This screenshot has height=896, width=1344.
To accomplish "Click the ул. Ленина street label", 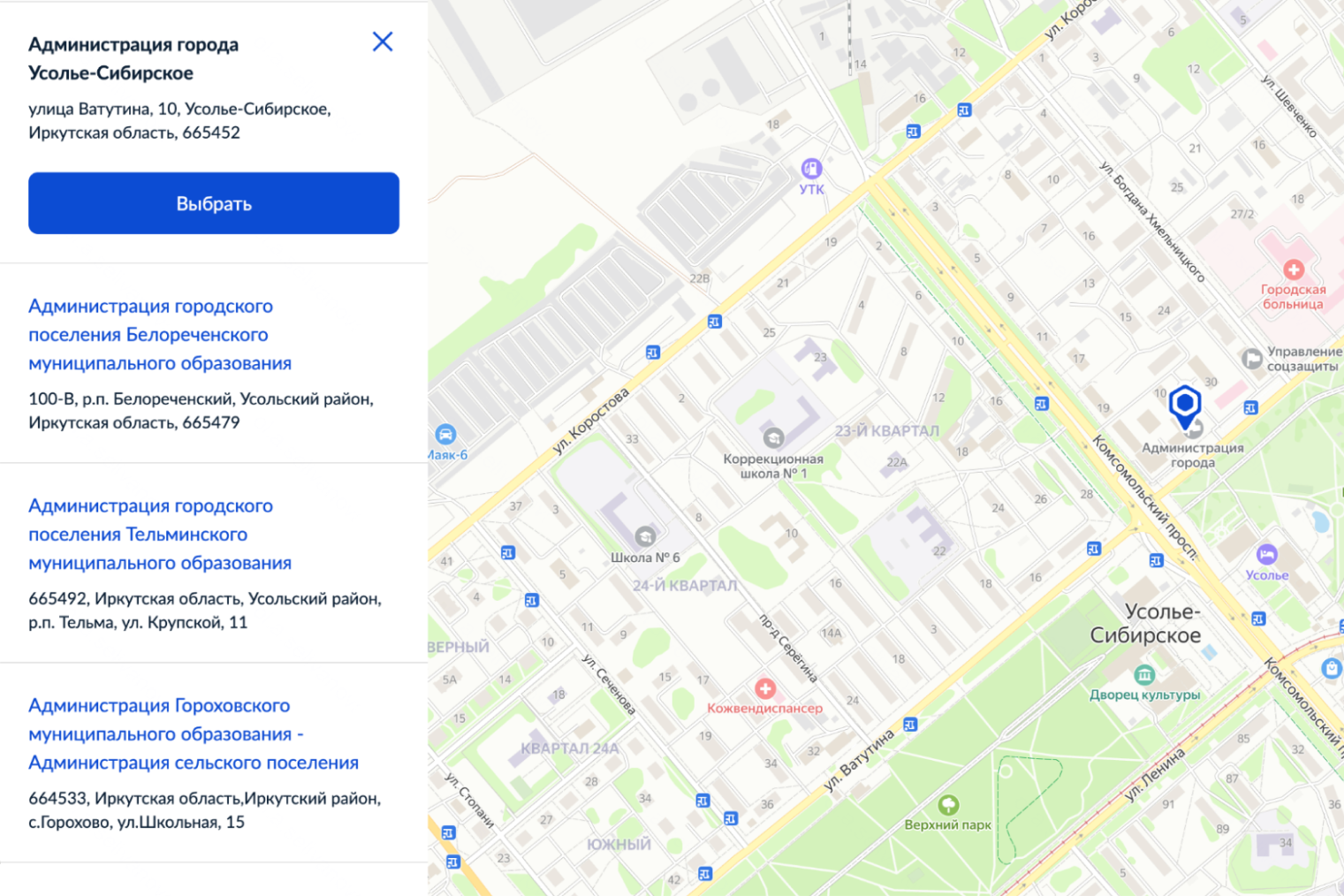I will click(1155, 775).
